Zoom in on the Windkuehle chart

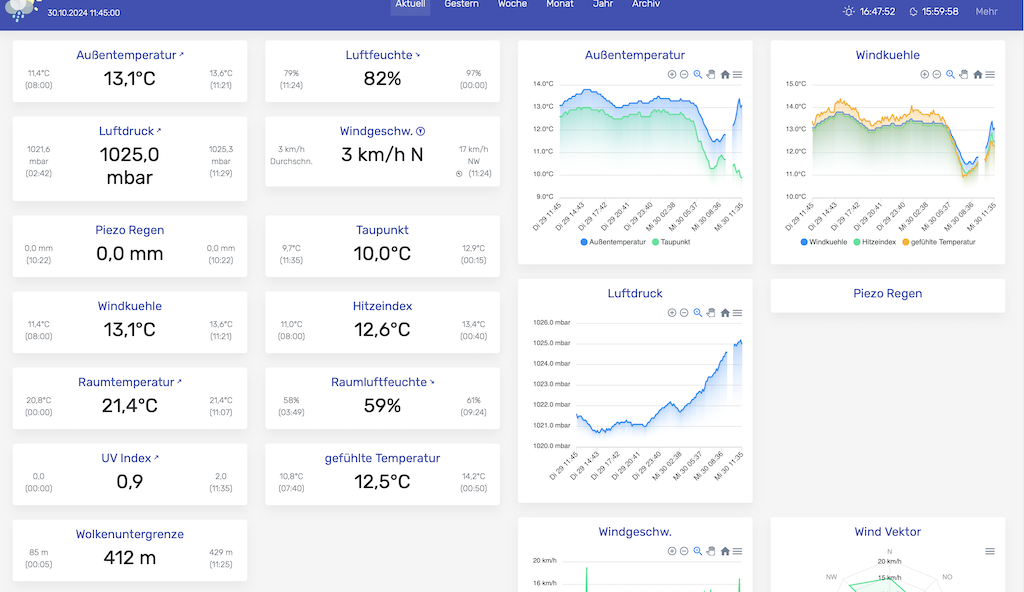(x=924, y=74)
